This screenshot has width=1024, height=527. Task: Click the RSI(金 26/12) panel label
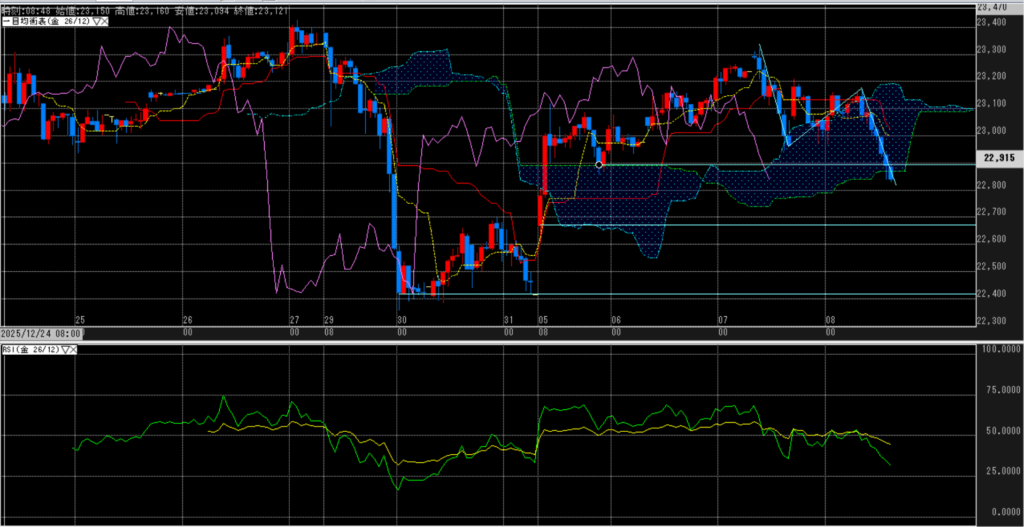click(29, 349)
